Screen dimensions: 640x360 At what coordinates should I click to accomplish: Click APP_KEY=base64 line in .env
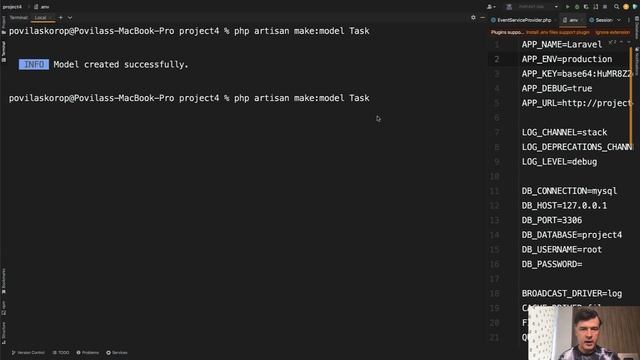coord(577,74)
